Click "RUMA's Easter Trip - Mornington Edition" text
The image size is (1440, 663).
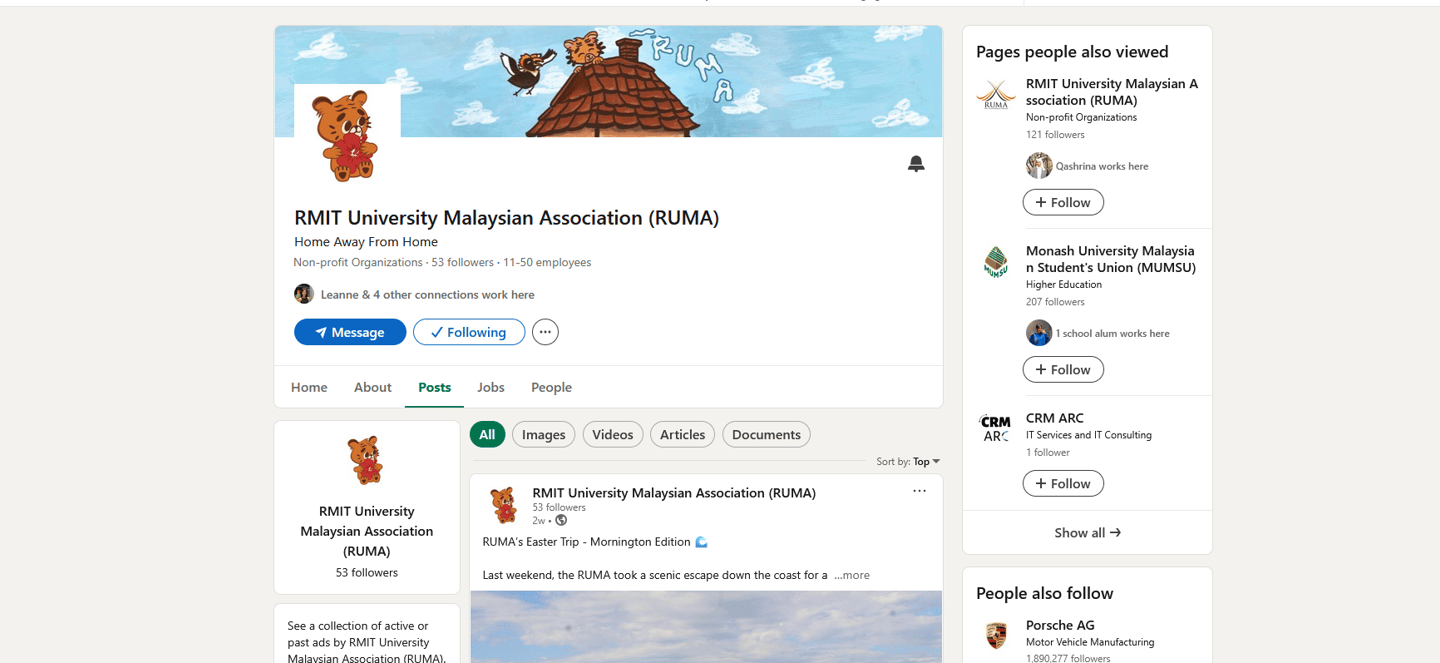coord(587,542)
